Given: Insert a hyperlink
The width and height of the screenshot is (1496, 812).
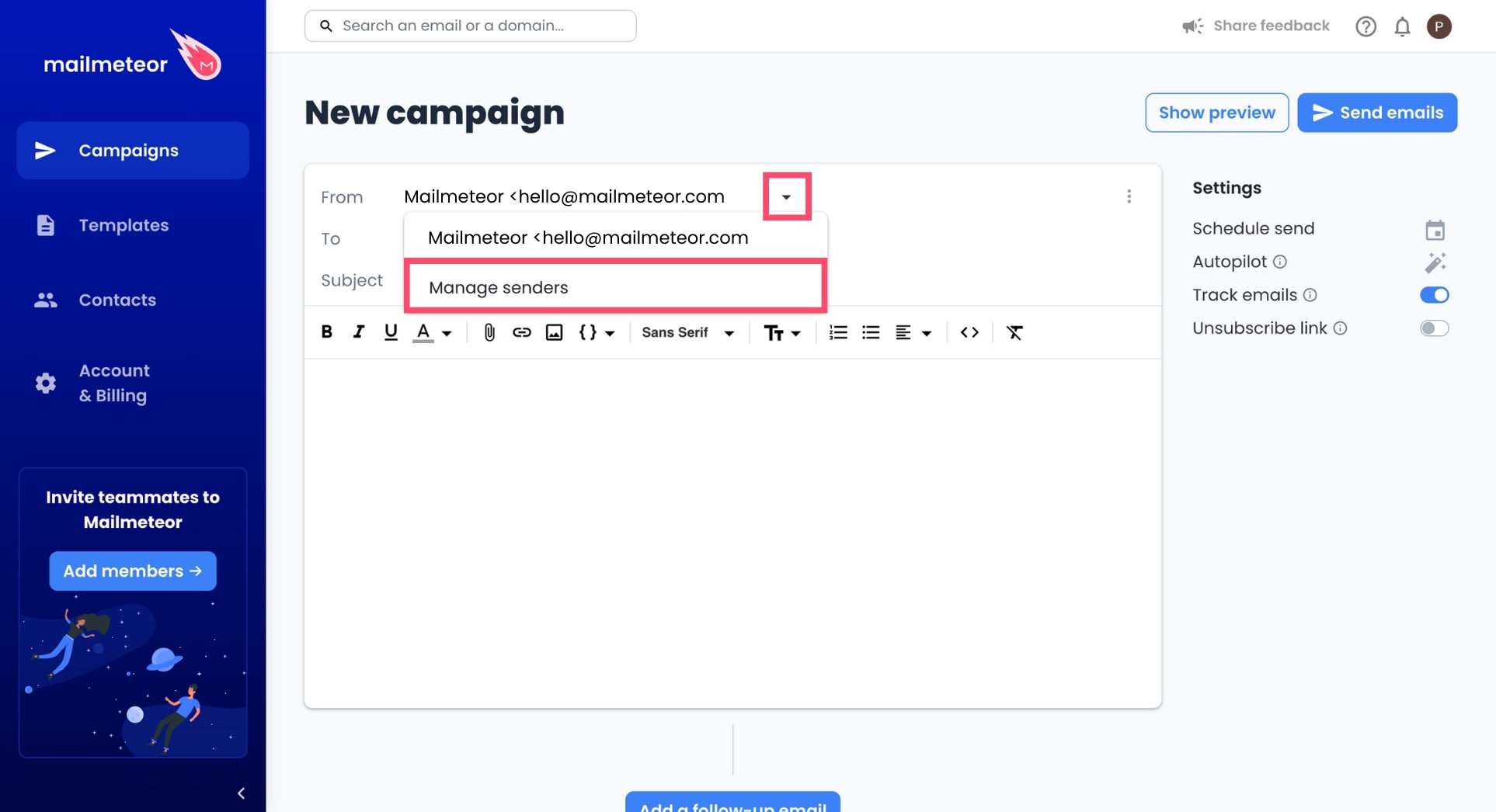Looking at the screenshot, I should [522, 332].
